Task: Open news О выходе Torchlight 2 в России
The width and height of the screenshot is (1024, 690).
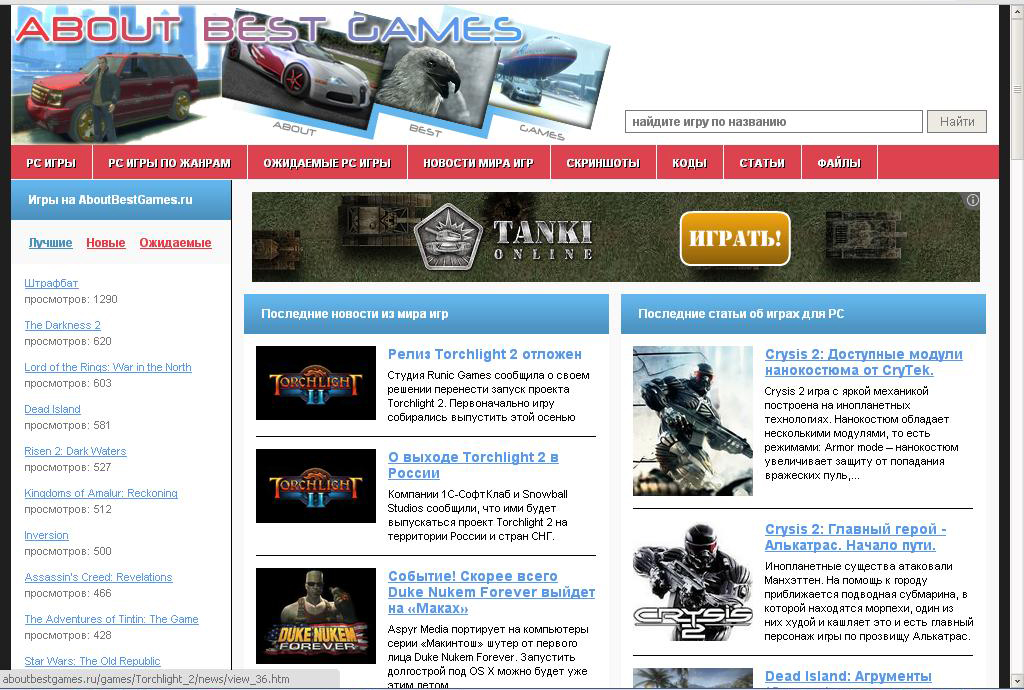Action: (473, 465)
